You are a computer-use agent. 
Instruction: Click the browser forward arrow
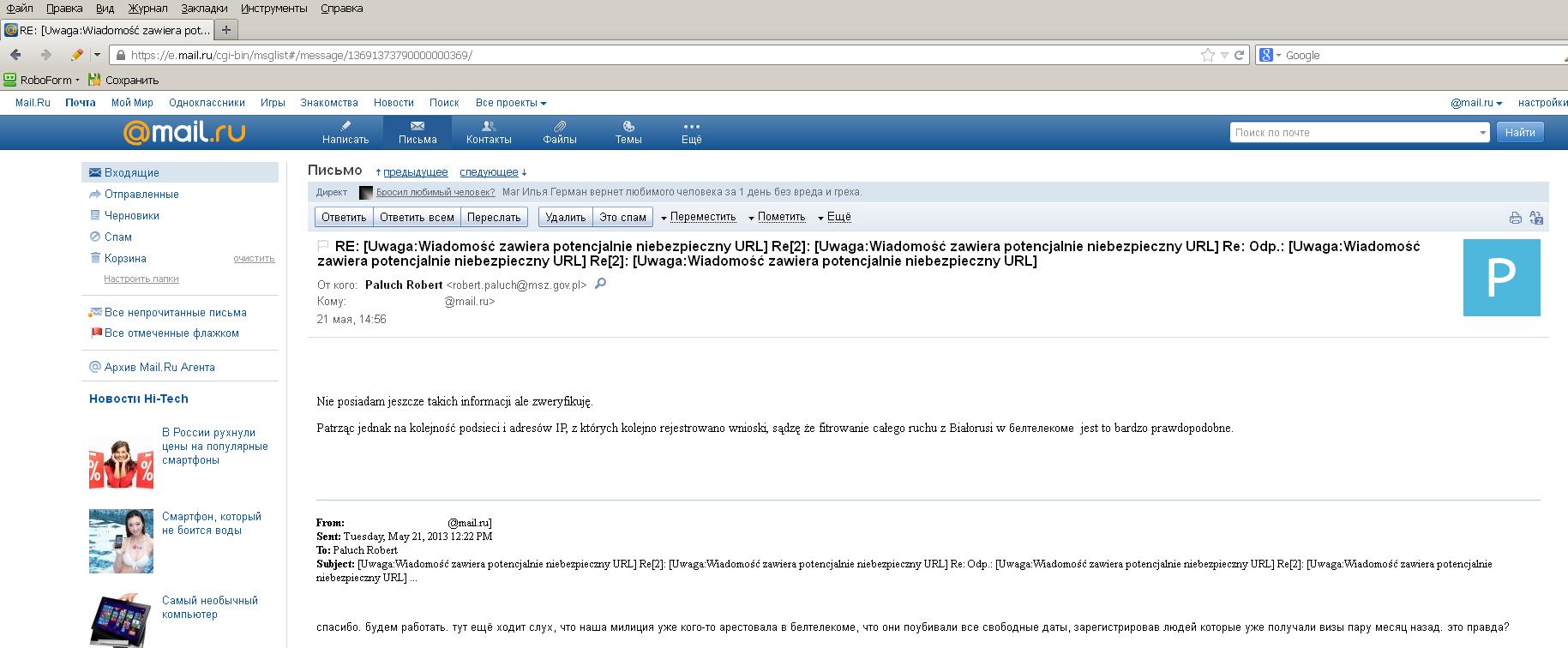(x=45, y=55)
